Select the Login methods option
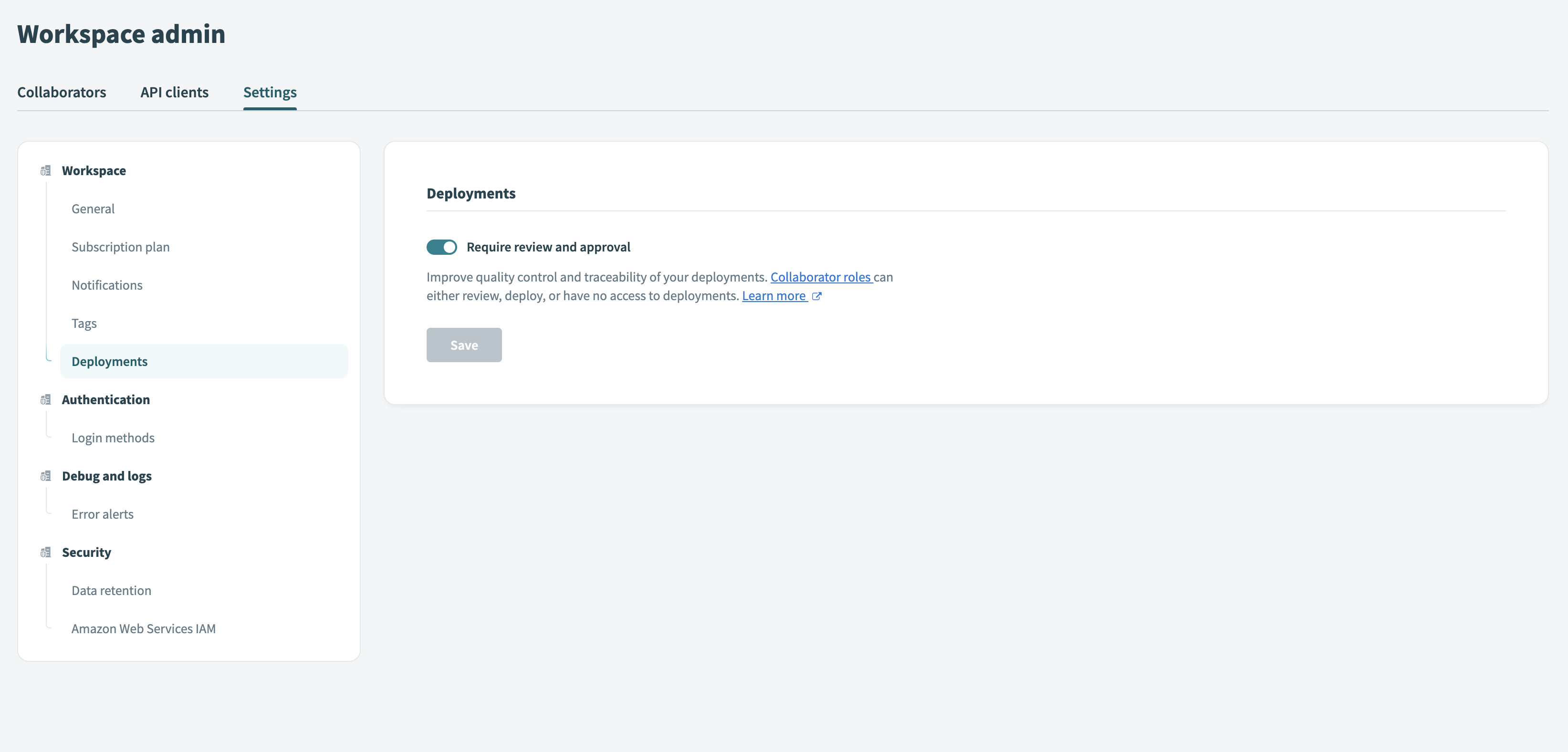The image size is (1568, 752). [x=113, y=437]
